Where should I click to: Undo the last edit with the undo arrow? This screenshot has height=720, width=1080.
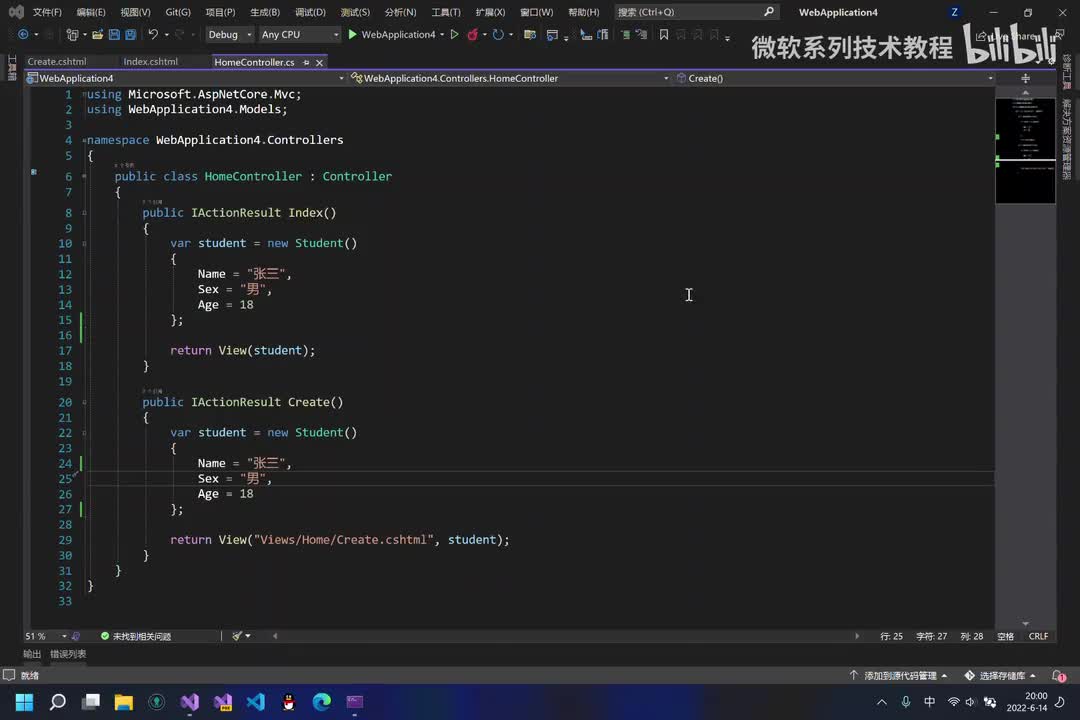pos(153,34)
